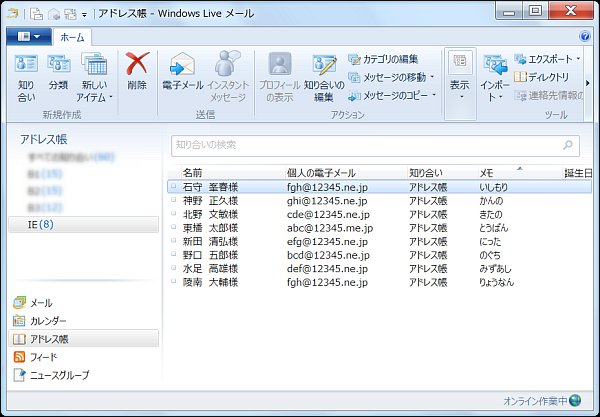Click the red 削除 delete icon

pos(137,64)
